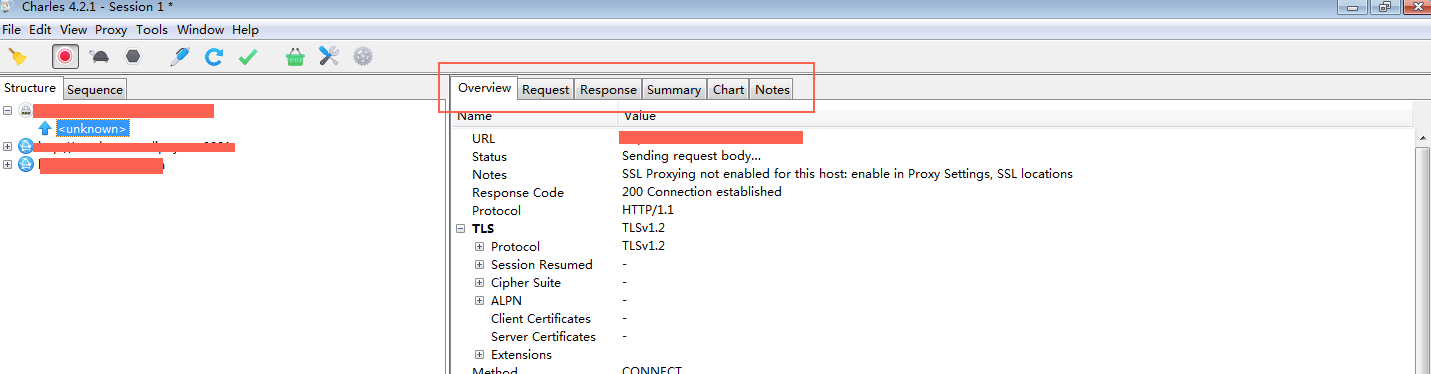Click the '200 Connection established' value
Image resolution: width=1431 pixels, height=374 pixels.
coord(702,193)
